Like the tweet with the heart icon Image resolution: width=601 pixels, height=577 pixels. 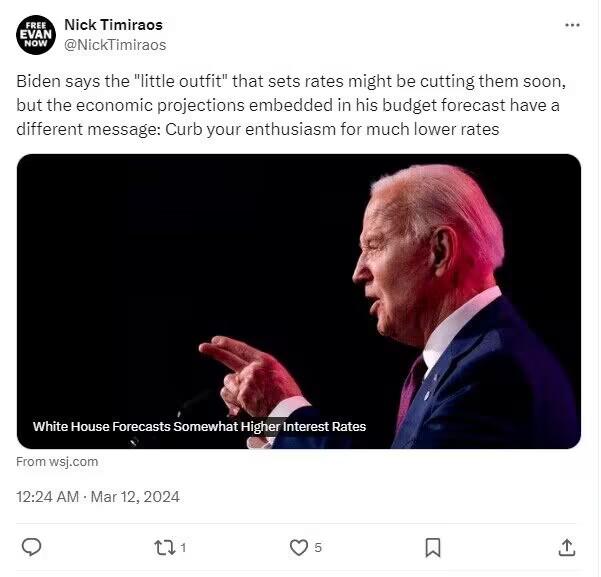point(298,547)
